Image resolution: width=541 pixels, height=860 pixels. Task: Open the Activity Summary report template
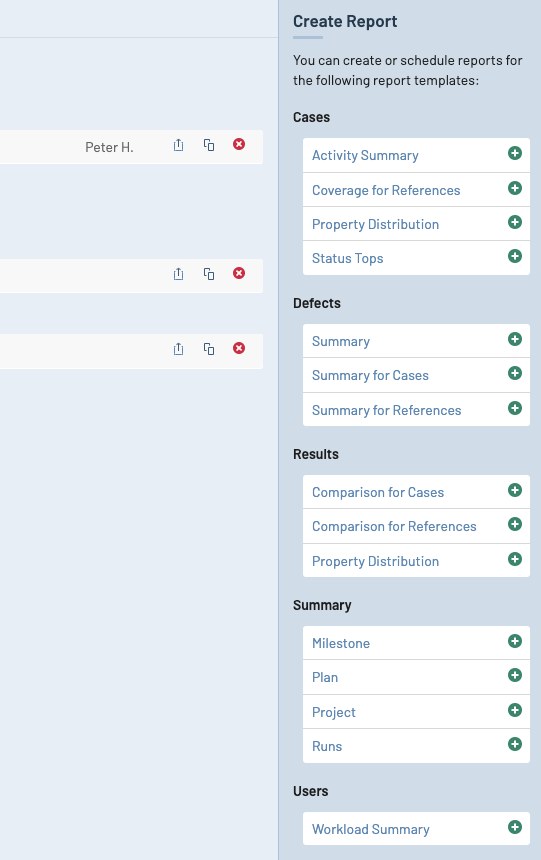(x=365, y=155)
